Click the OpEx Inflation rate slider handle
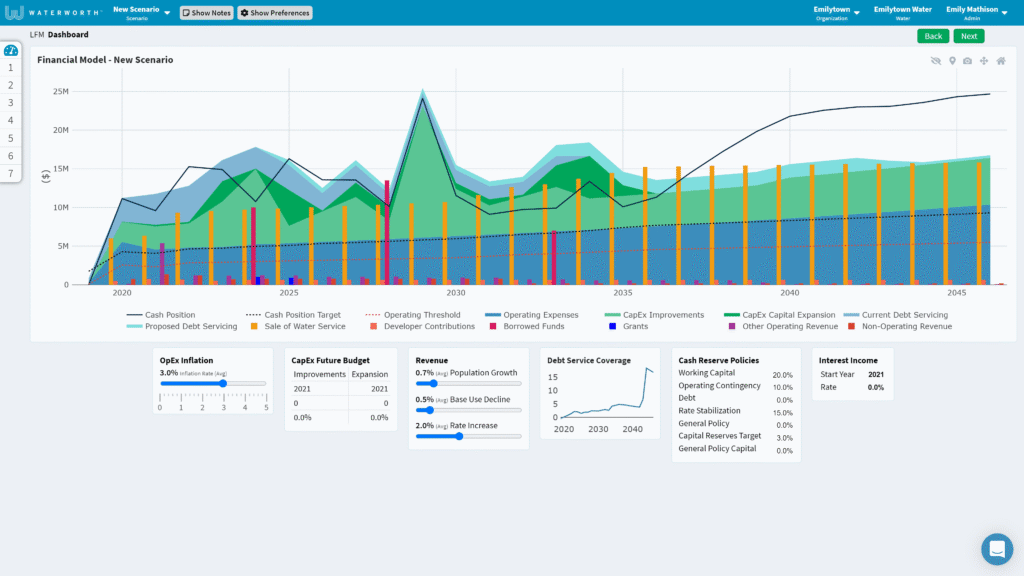This screenshot has width=1024, height=576. (x=223, y=383)
